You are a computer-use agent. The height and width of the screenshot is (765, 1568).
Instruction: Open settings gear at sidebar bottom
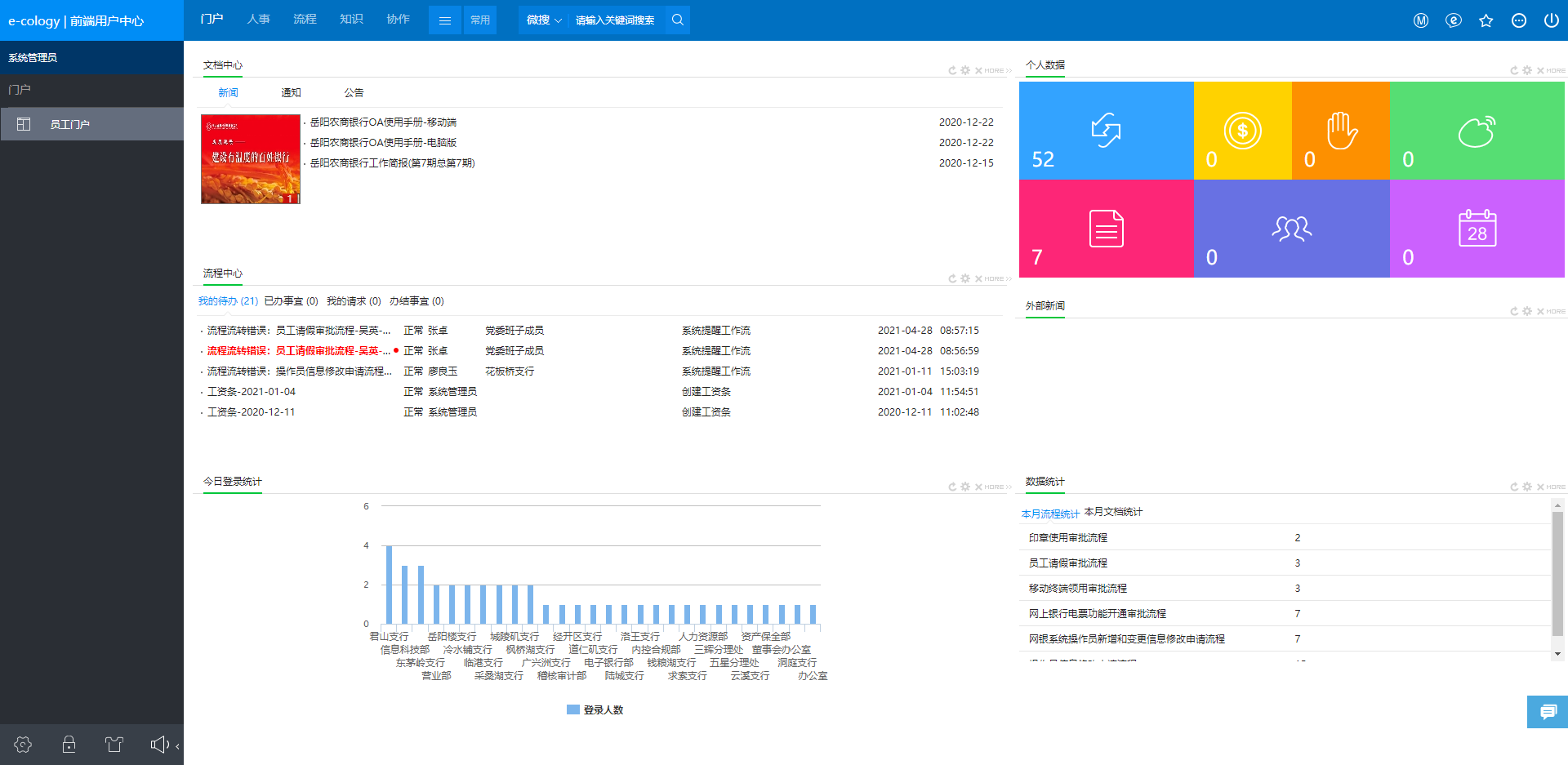pos(23,745)
